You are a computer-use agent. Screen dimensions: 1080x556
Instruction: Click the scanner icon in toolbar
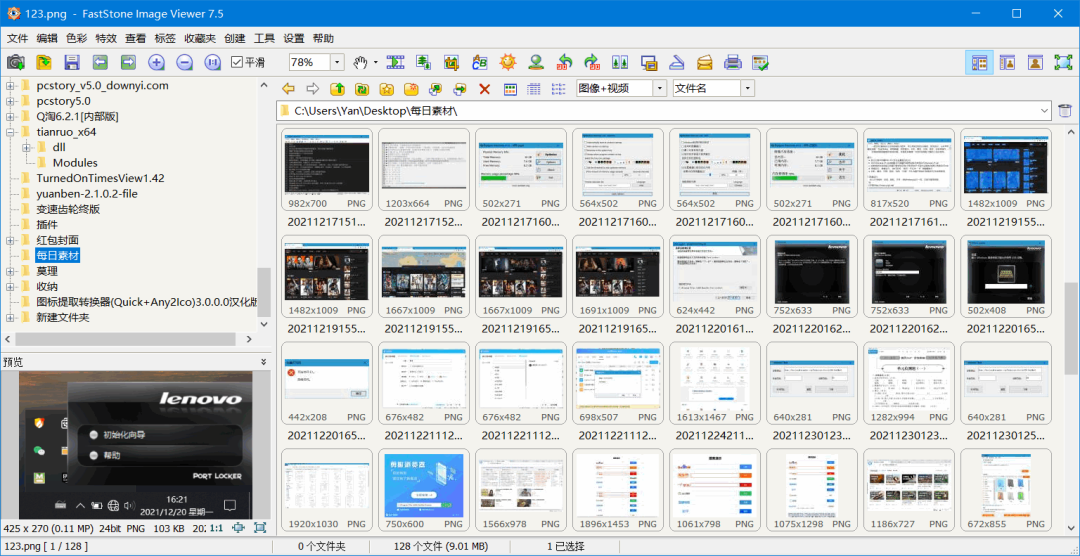(x=676, y=63)
